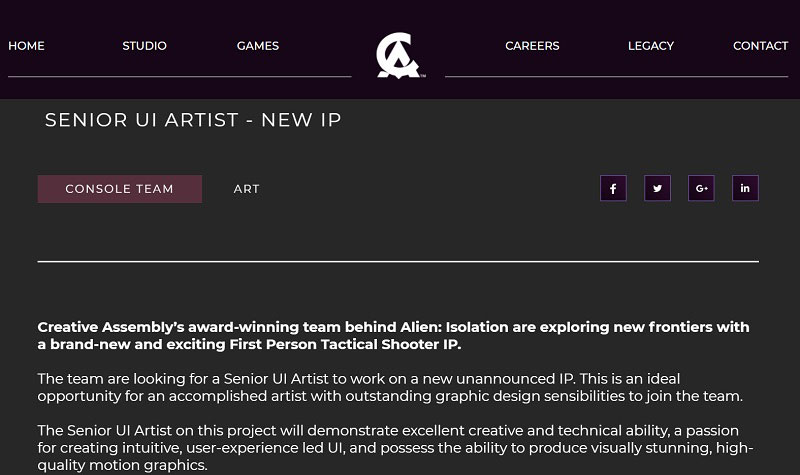This screenshot has height=475, width=800.
Task: Share this posting via LinkedIn icon
Action: point(745,188)
